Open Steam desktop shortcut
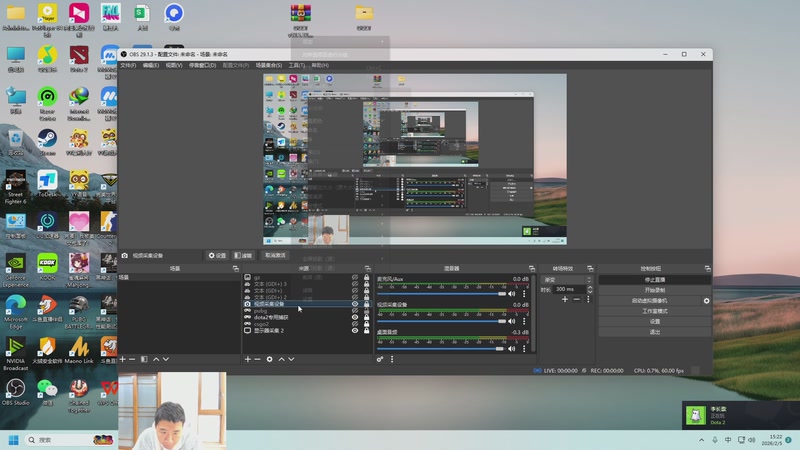 (x=47, y=142)
